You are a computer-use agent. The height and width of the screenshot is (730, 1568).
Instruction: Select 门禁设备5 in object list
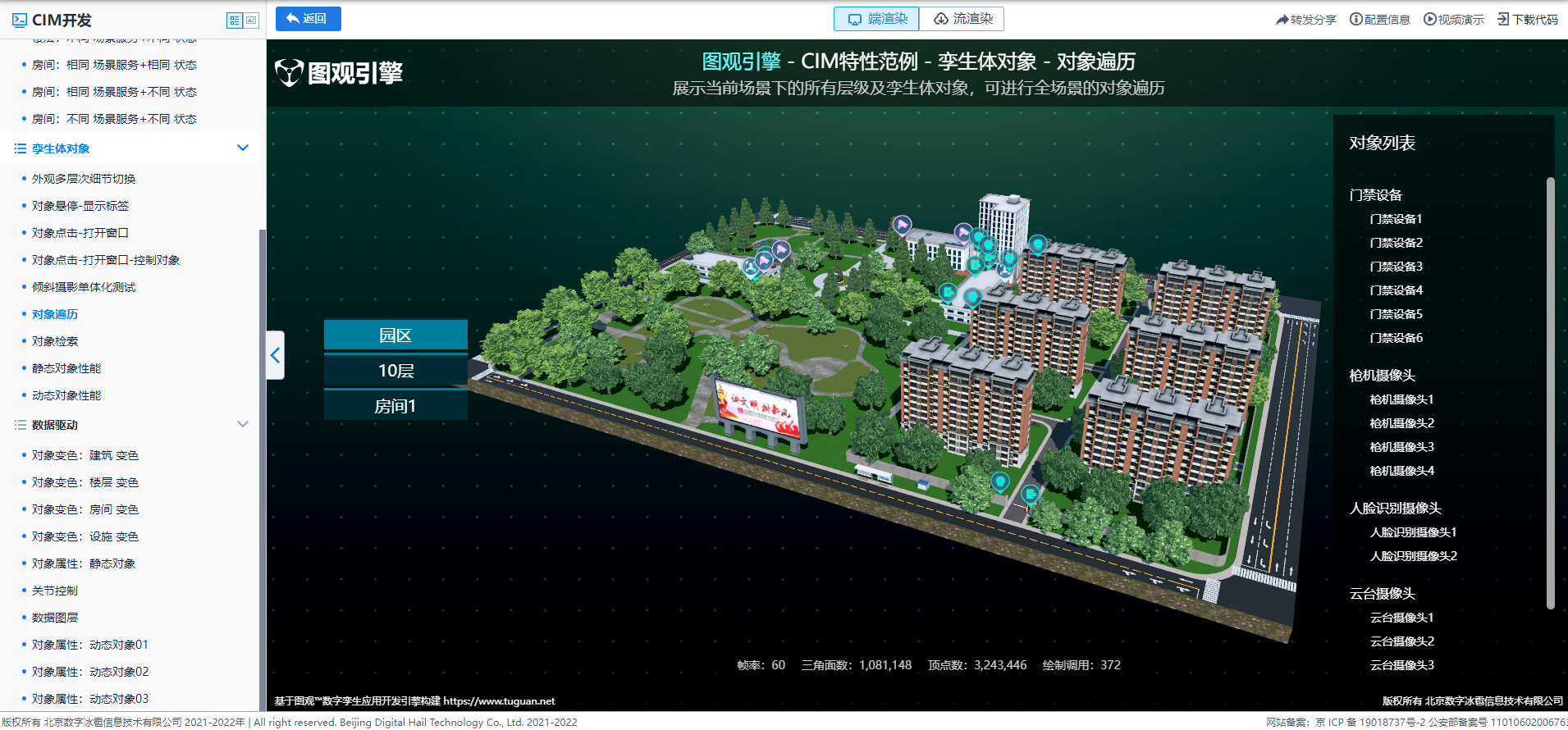pyautogui.click(x=1396, y=314)
